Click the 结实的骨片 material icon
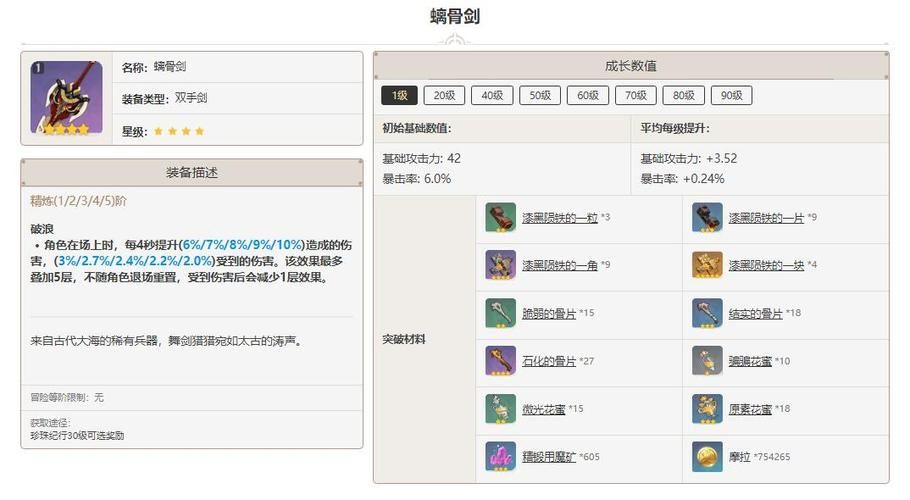 coord(707,313)
